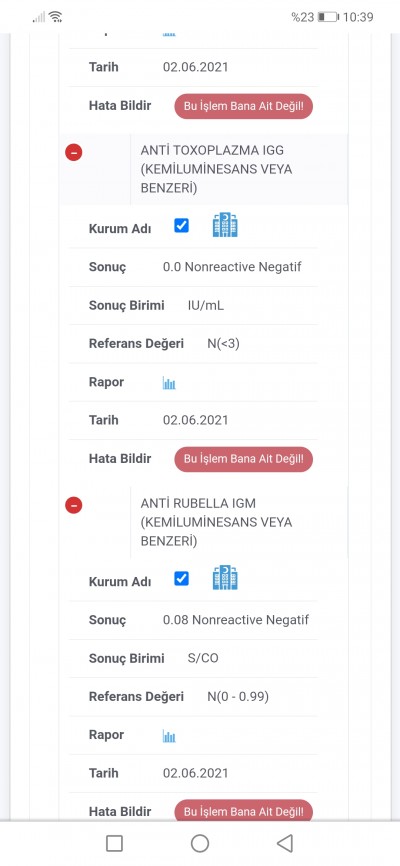Toggle Kurum Adı checkbox under Toxoplazma IGG
400x866 pixels.
(181, 225)
